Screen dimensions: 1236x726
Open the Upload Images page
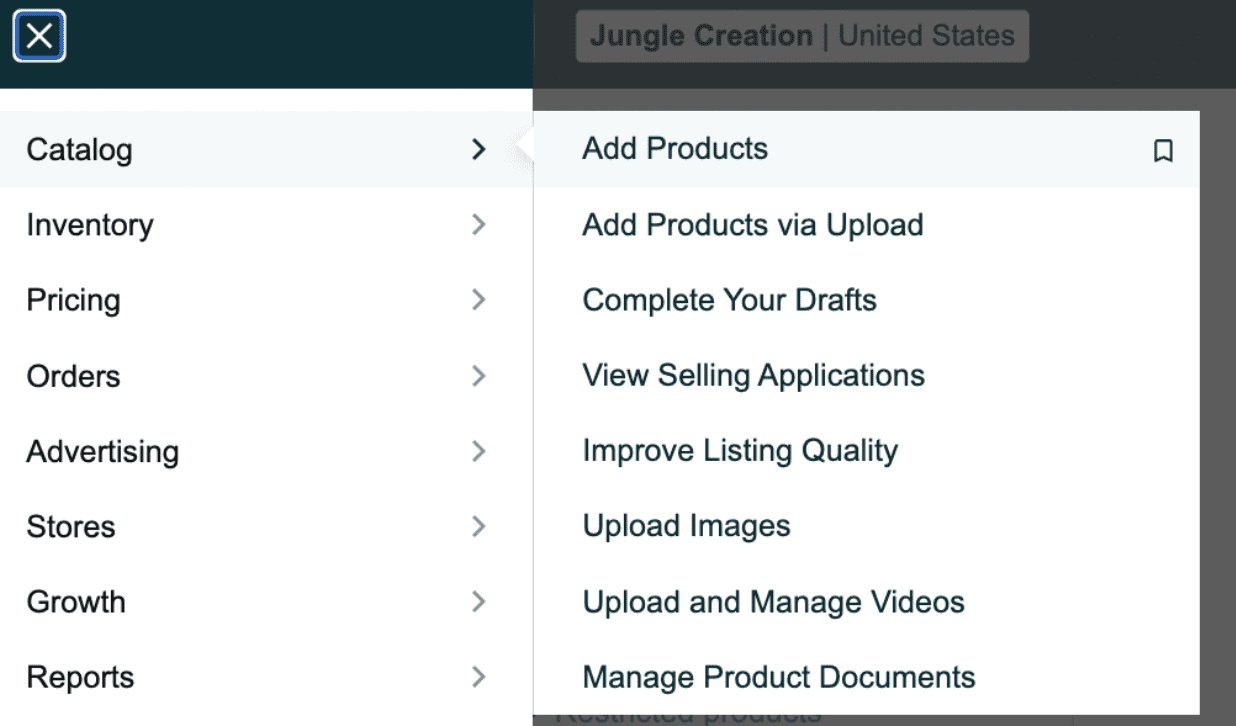686,526
